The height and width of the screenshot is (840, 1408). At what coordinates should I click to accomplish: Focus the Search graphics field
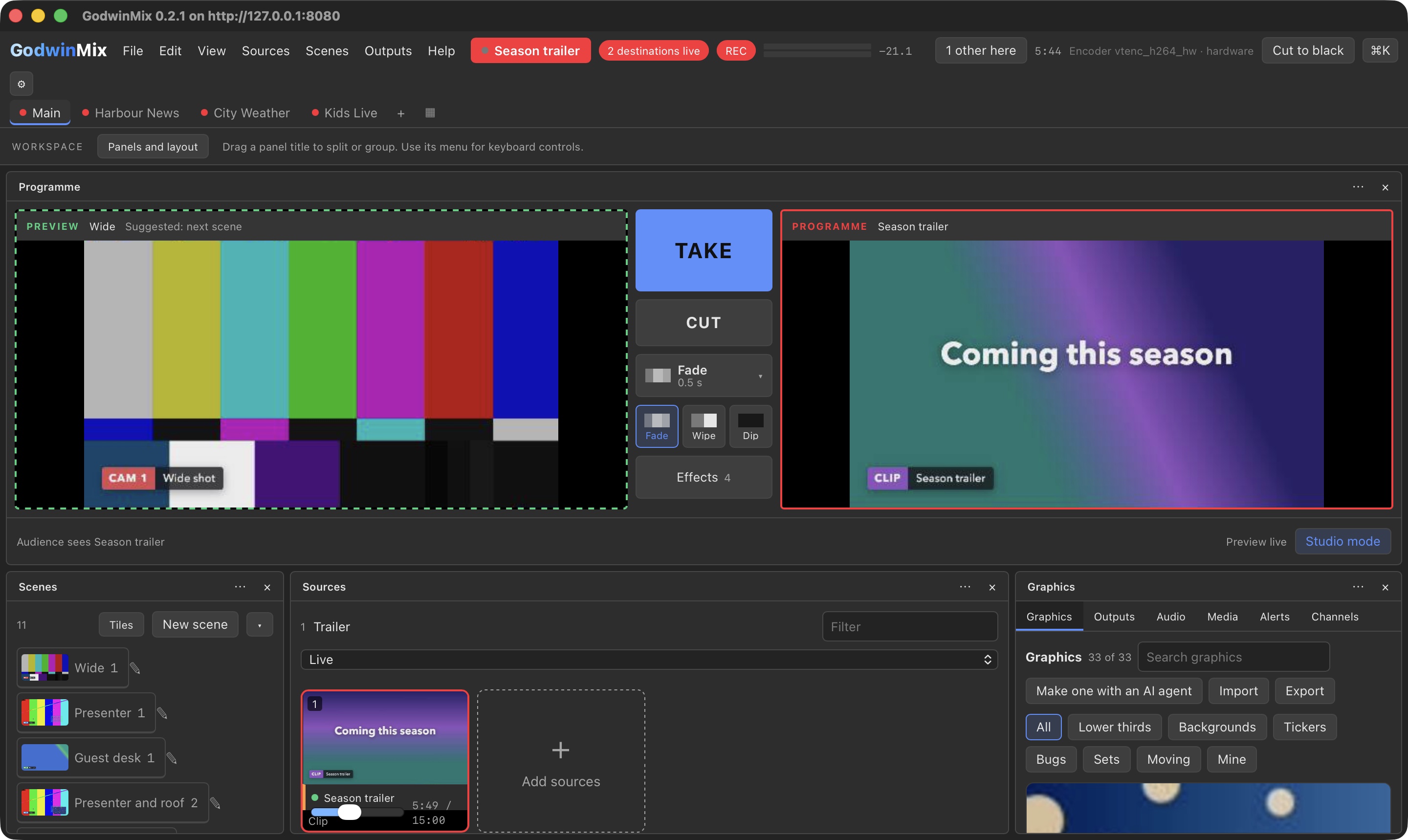[x=1233, y=657]
